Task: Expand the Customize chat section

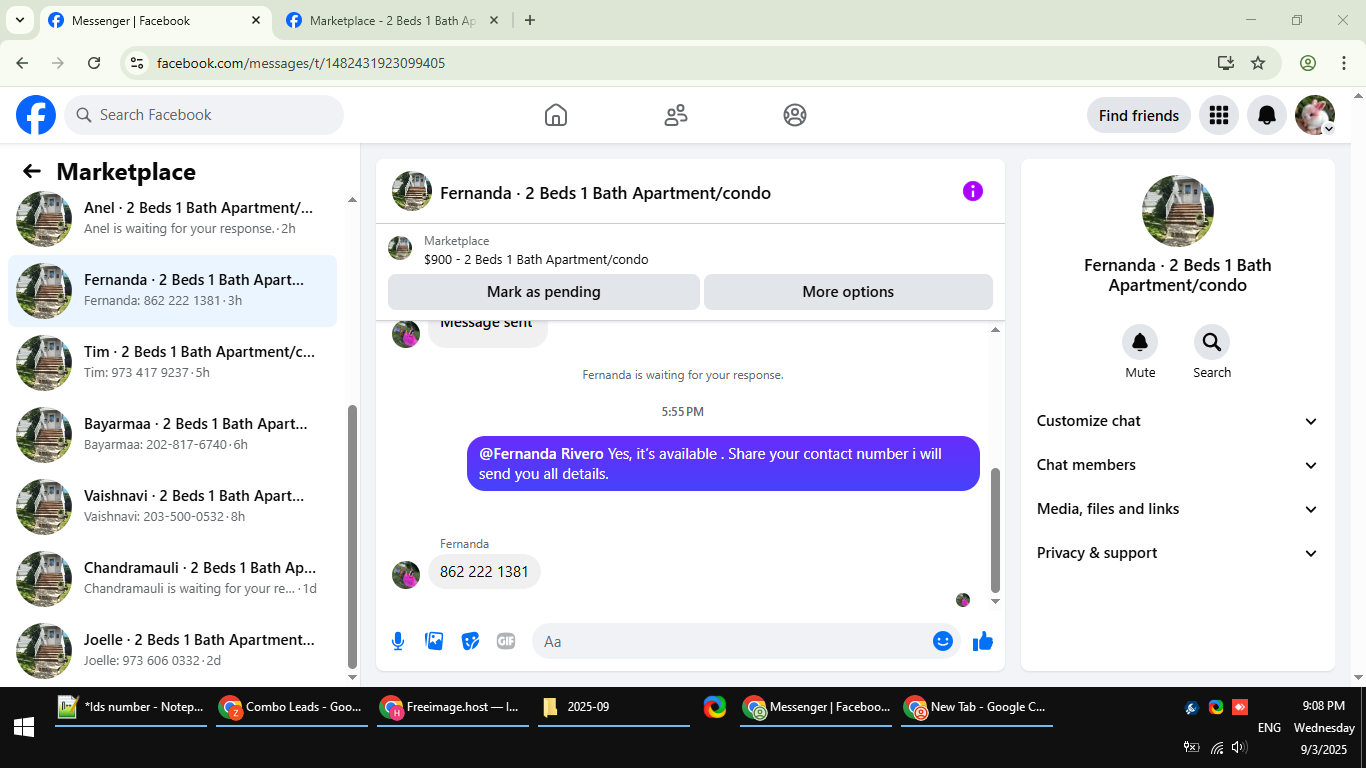Action: pos(1178,421)
